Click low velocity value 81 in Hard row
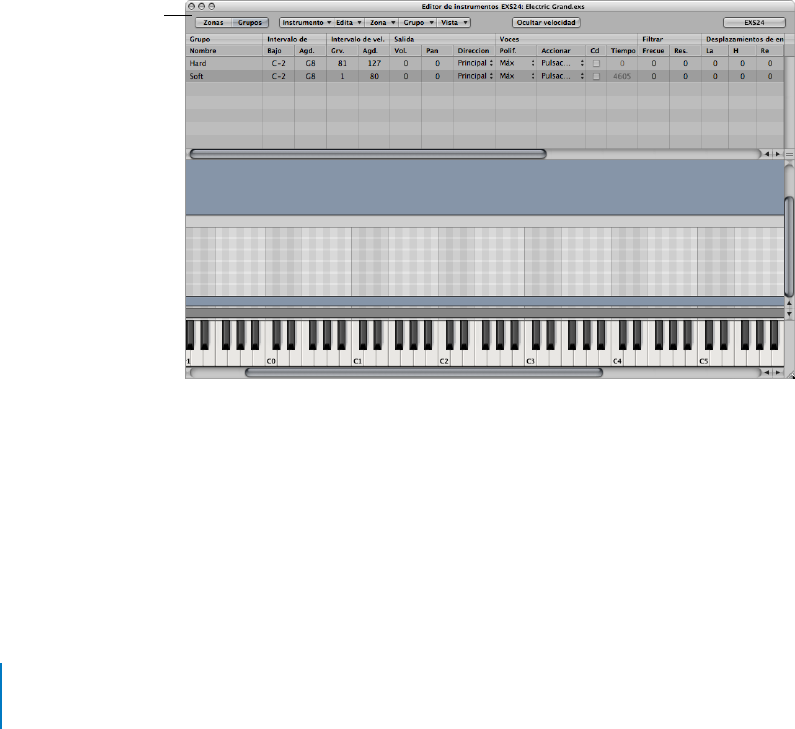This screenshot has width=795, height=729. 342,63
